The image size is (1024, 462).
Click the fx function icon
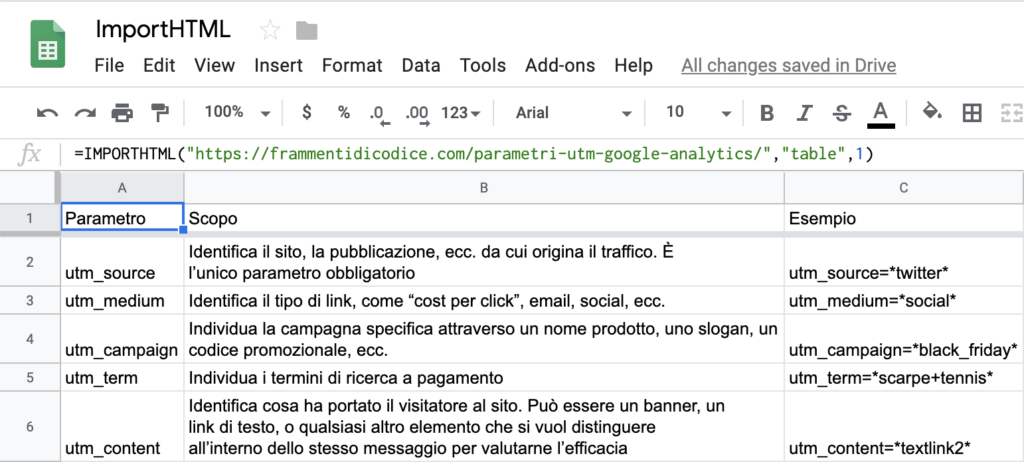pyautogui.click(x=29, y=154)
